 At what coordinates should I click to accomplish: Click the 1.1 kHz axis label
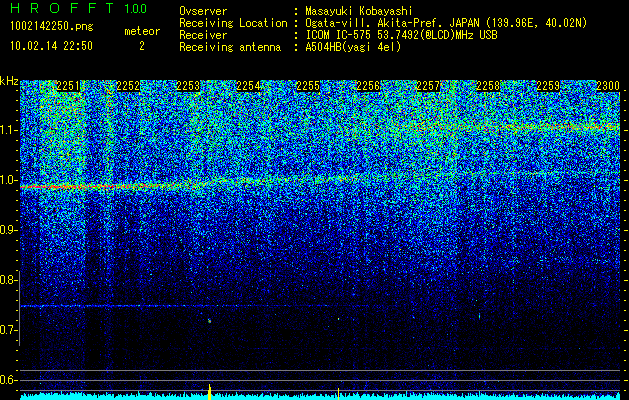pyautogui.click(x=9, y=130)
